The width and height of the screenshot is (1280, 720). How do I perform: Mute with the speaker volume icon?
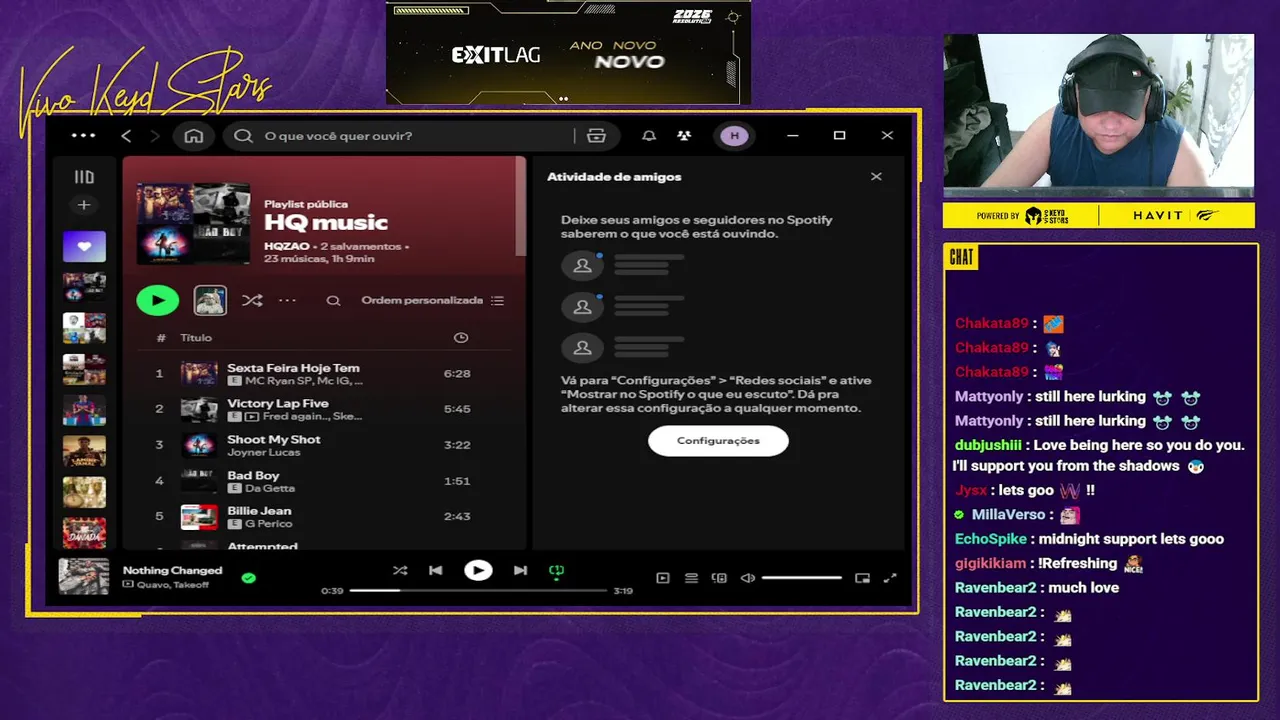747,578
